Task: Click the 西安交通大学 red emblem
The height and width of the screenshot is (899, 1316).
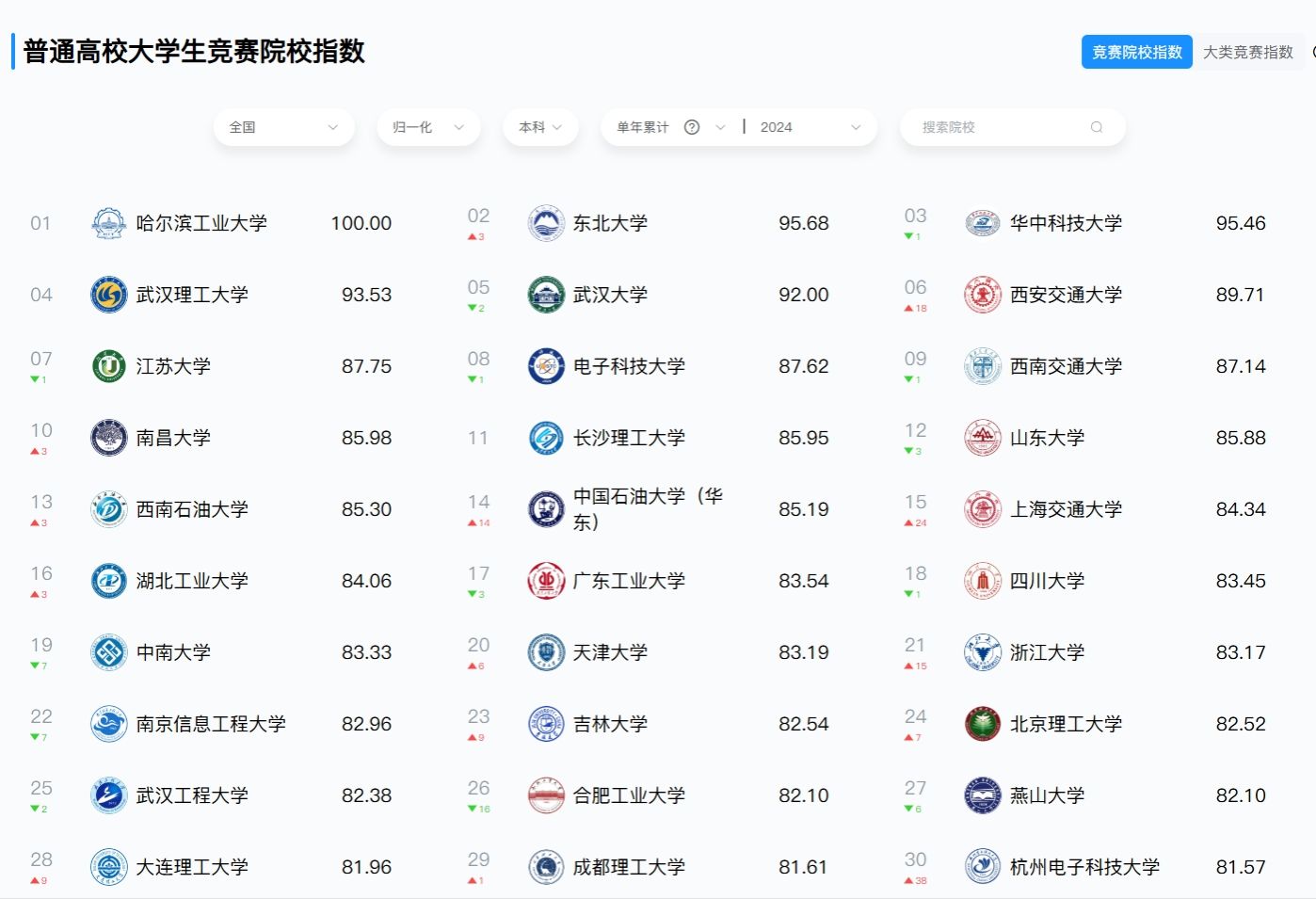Action: point(982,296)
